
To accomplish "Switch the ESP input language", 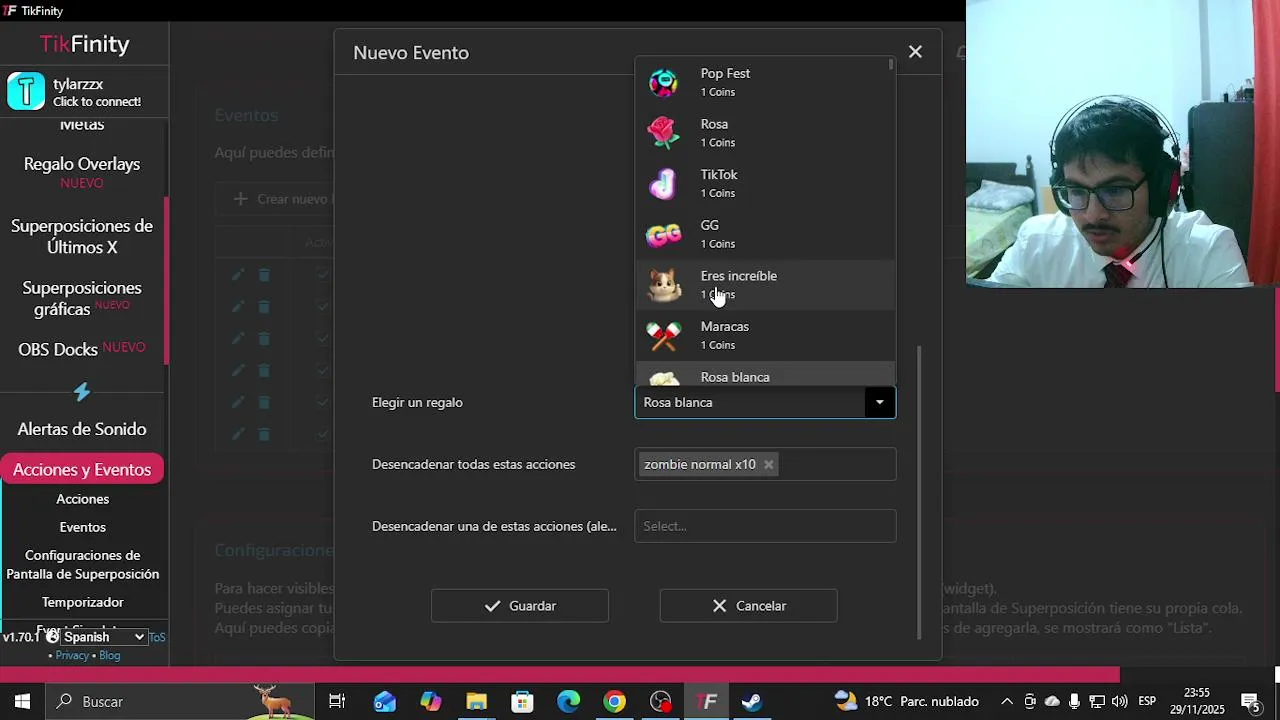I will (x=1147, y=702).
